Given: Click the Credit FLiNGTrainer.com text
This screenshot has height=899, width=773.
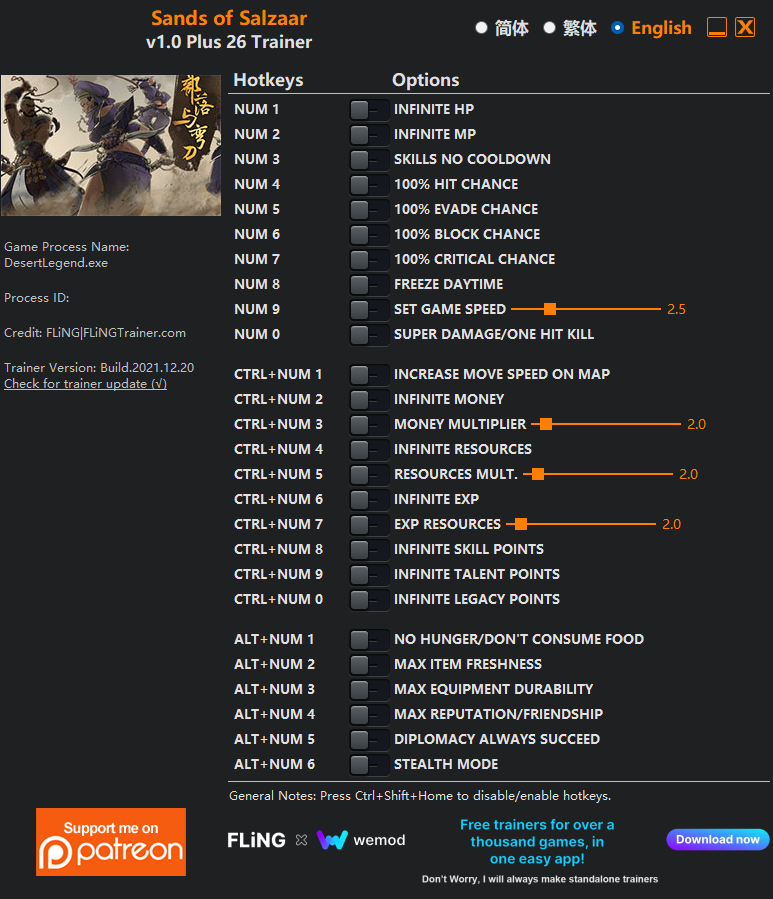Looking at the screenshot, I should [95, 333].
